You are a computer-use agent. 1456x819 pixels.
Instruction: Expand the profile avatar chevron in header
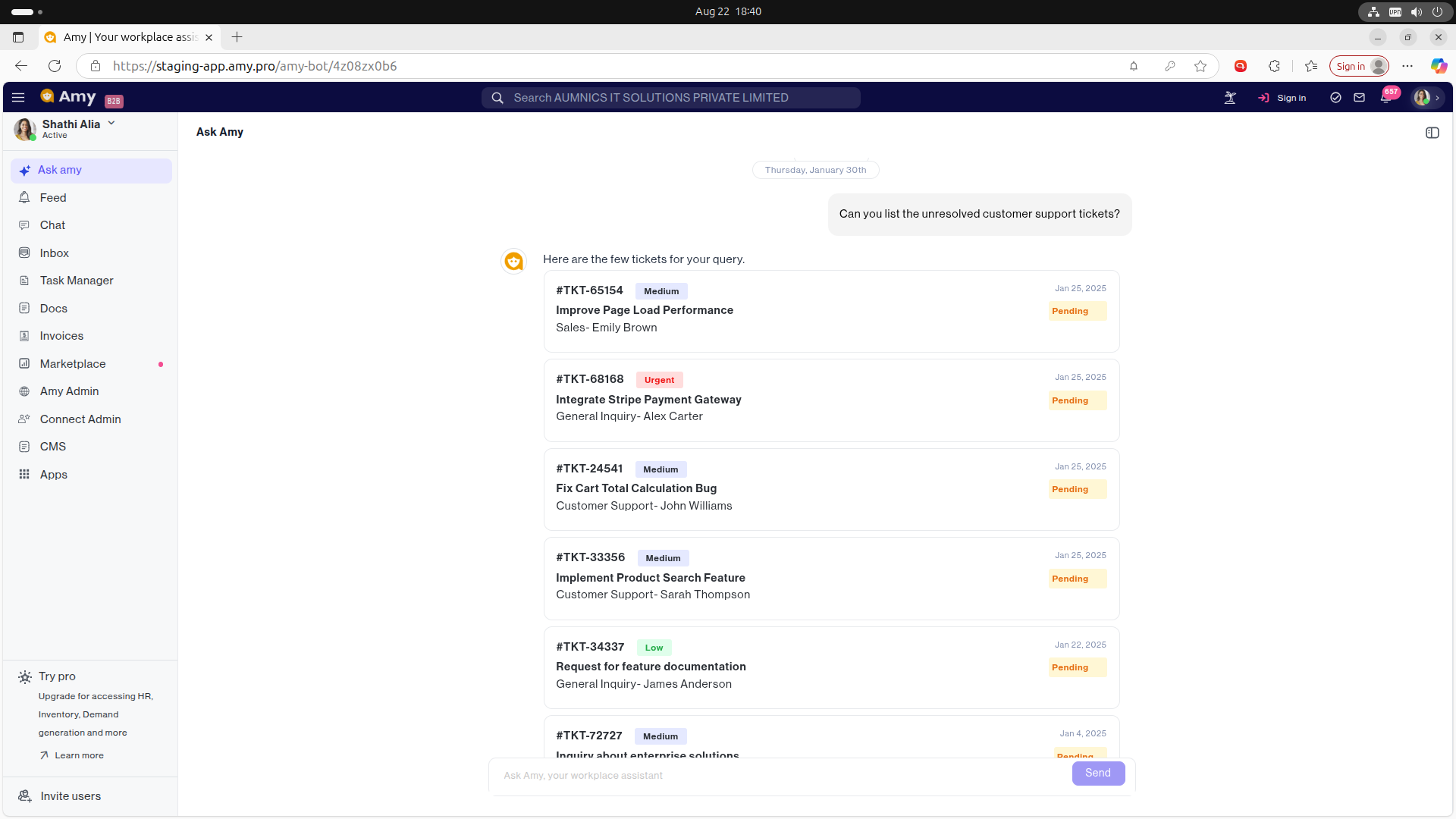(x=1437, y=98)
